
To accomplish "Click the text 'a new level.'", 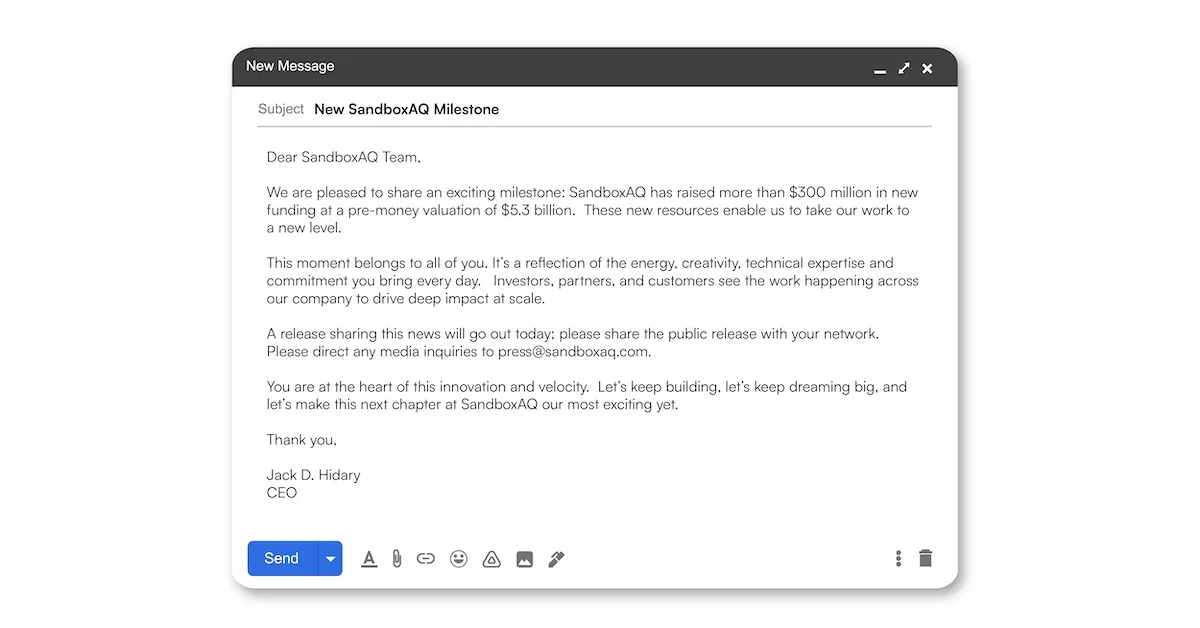I will click(304, 228).
